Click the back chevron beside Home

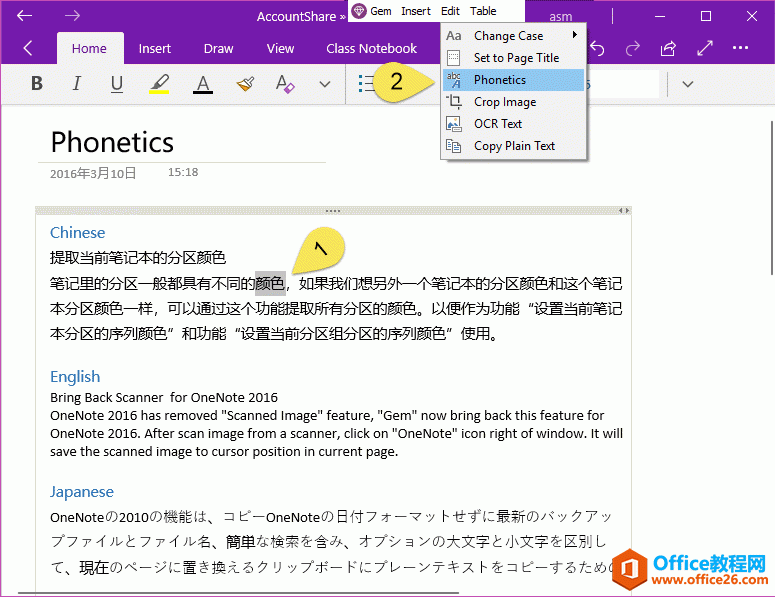click(28, 48)
